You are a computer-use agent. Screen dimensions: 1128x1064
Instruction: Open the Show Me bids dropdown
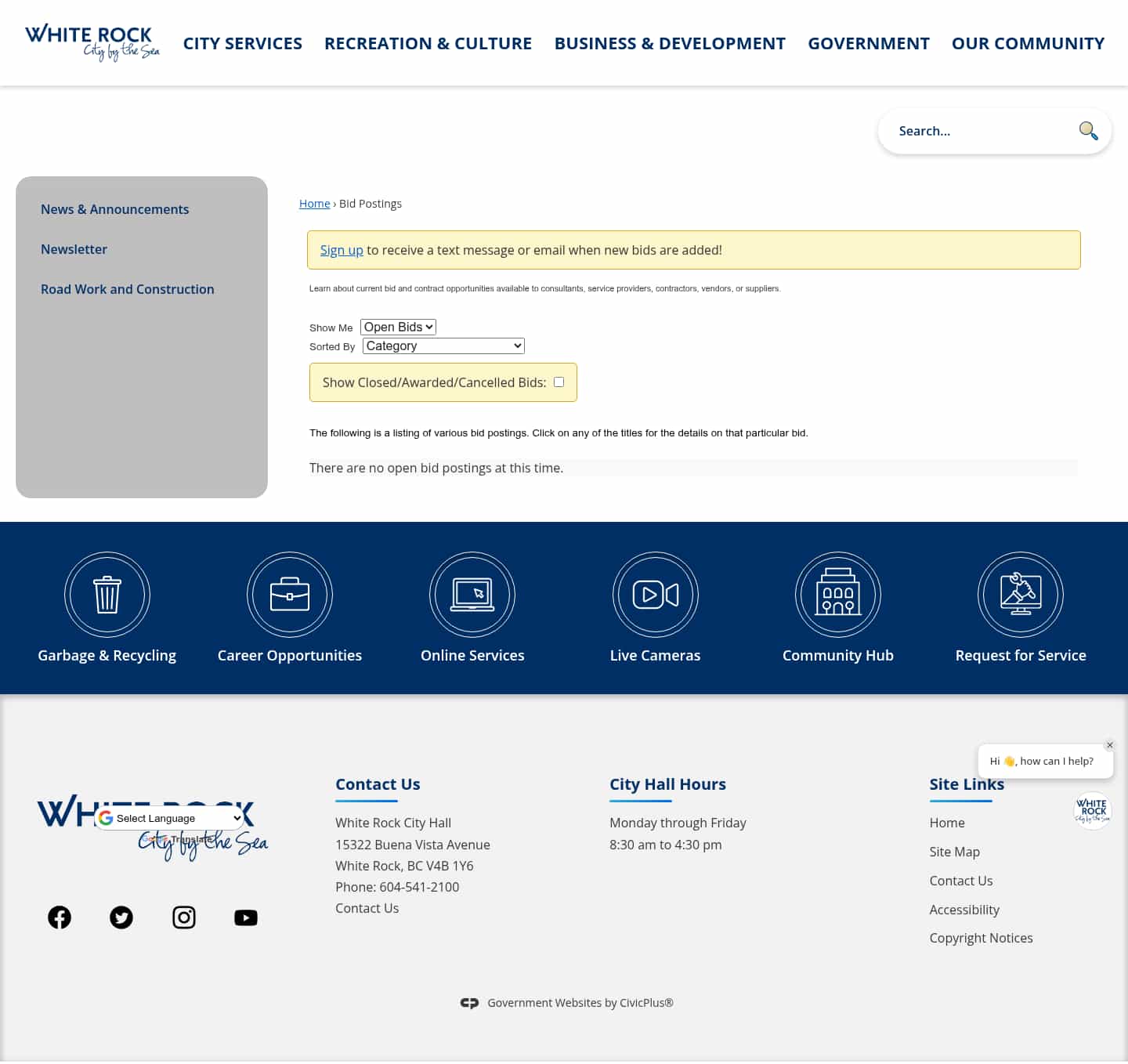[x=398, y=327]
